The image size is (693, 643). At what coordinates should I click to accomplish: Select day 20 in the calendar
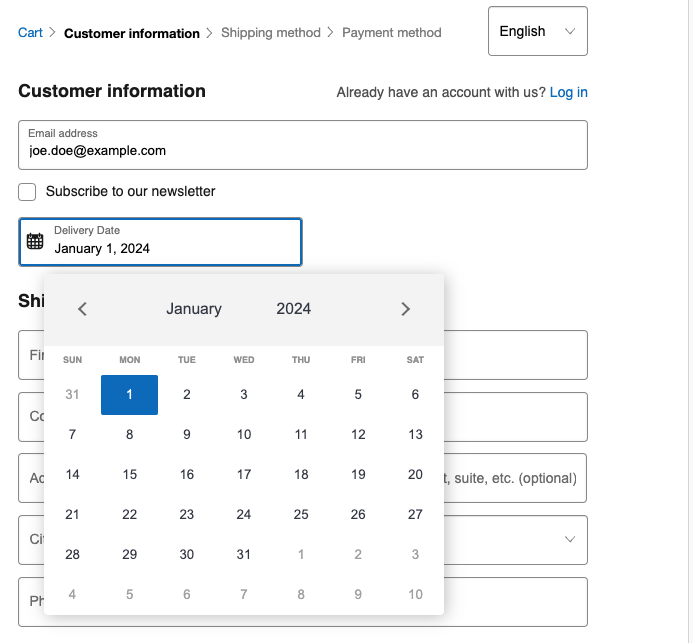point(416,476)
